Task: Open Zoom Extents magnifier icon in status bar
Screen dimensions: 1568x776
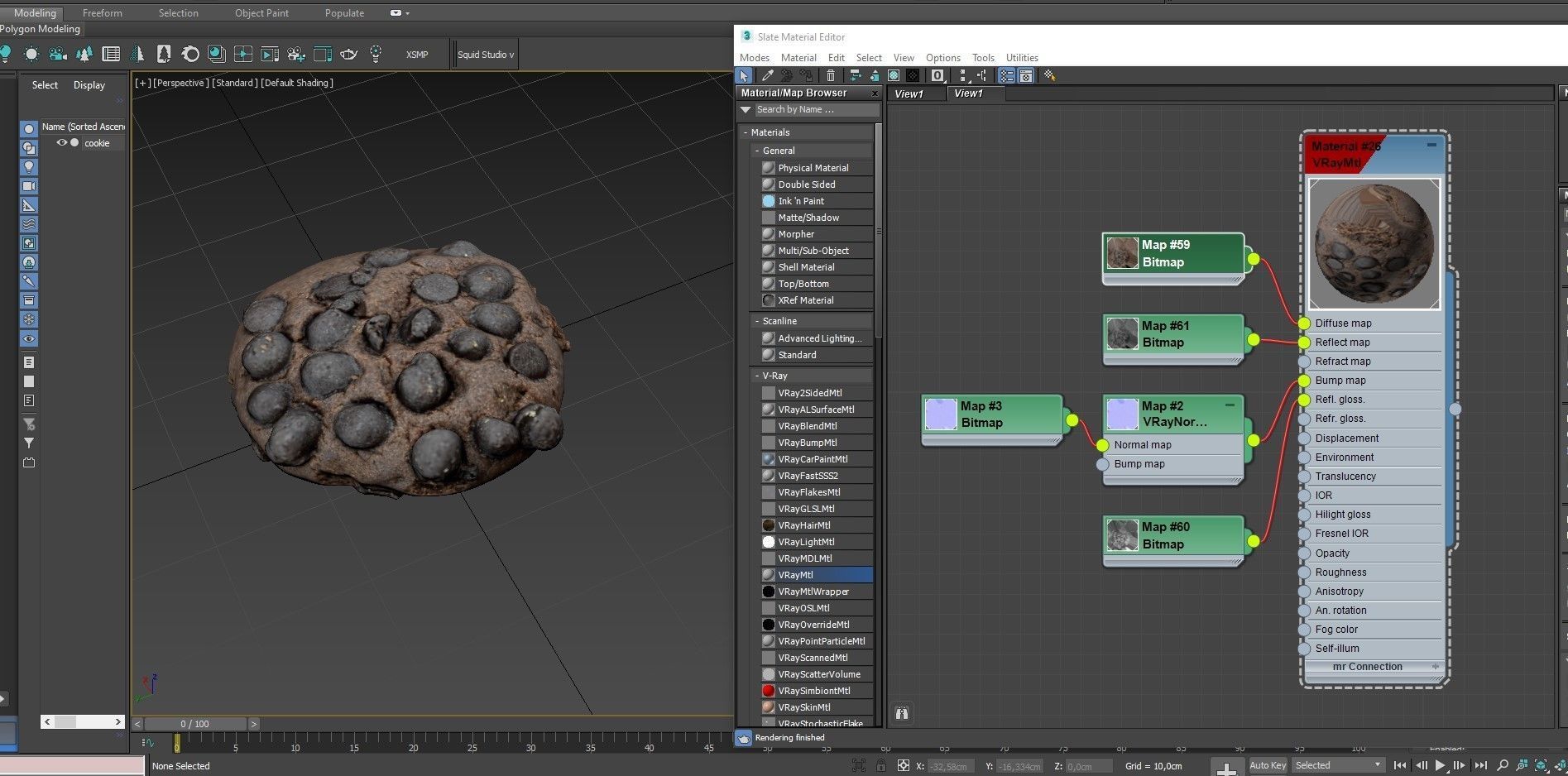Action: tap(1503, 765)
